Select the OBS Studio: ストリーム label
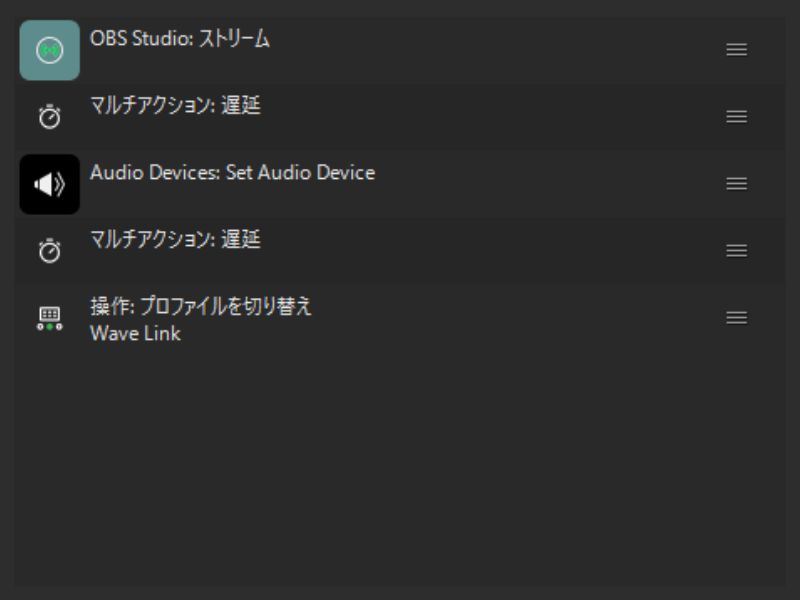Image resolution: width=800 pixels, height=600 pixels. pyautogui.click(x=180, y=39)
